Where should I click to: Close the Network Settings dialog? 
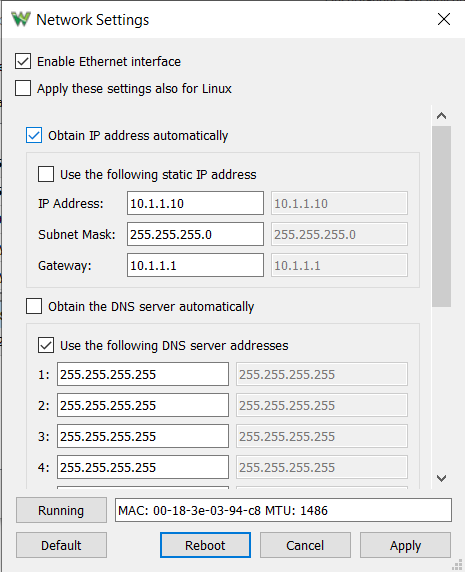click(444, 19)
